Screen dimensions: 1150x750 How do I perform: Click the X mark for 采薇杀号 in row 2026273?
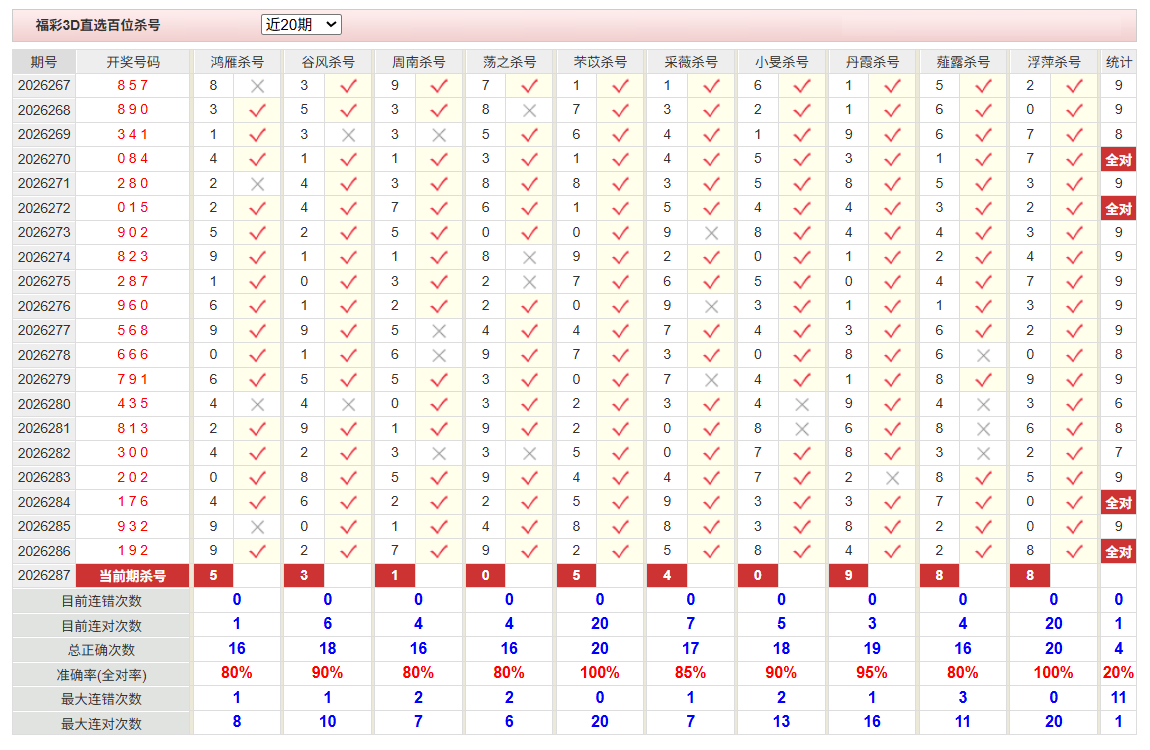711,233
